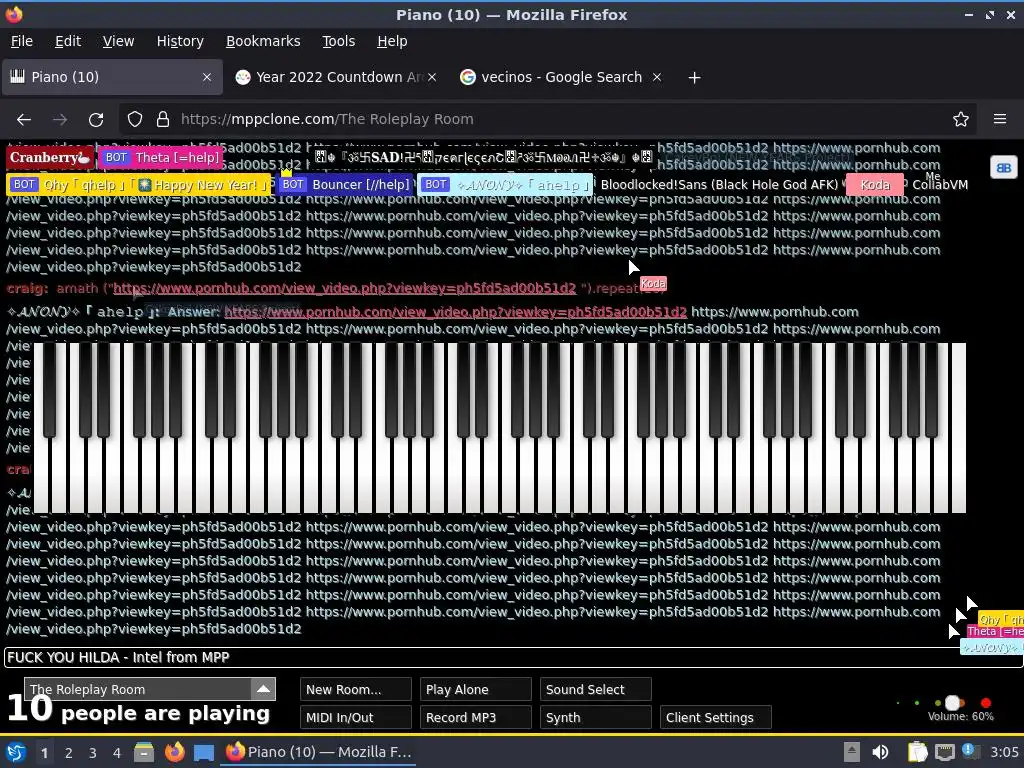Select the Cranberry user name tag
The height and width of the screenshot is (768, 1024).
50,157
